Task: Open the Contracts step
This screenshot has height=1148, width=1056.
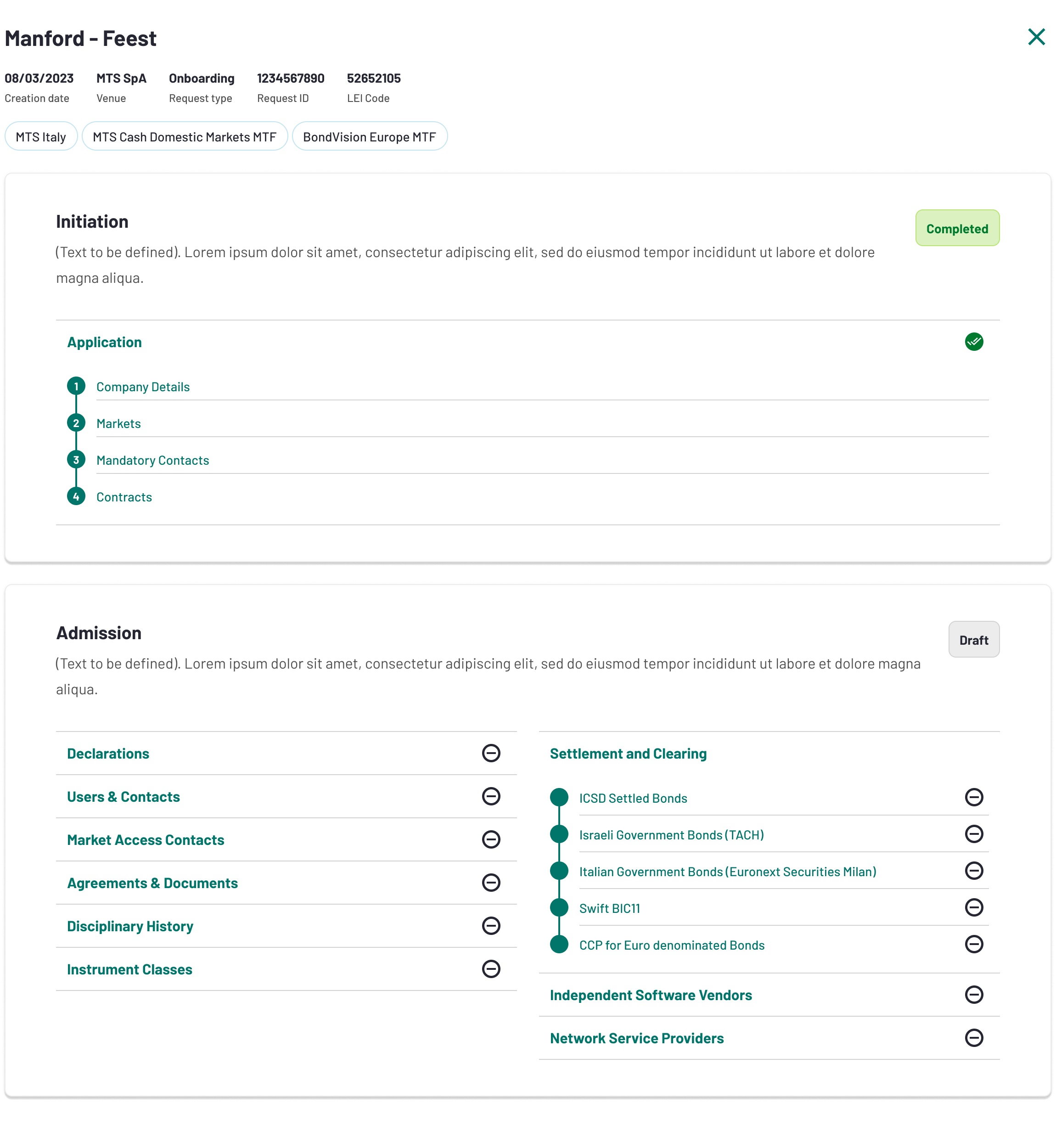Action: pyautogui.click(x=124, y=496)
